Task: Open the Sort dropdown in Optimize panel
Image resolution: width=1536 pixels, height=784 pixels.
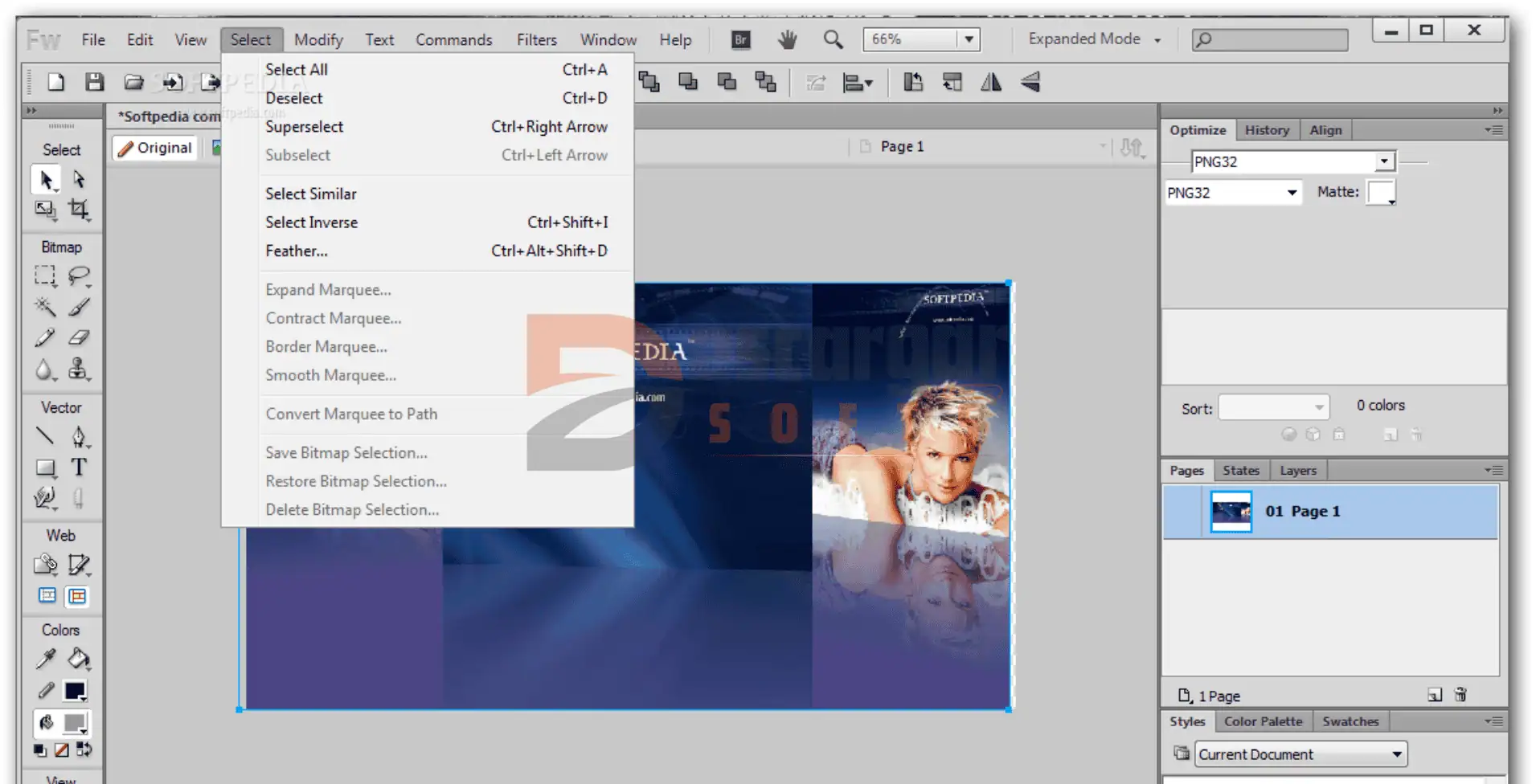Action: (1274, 407)
